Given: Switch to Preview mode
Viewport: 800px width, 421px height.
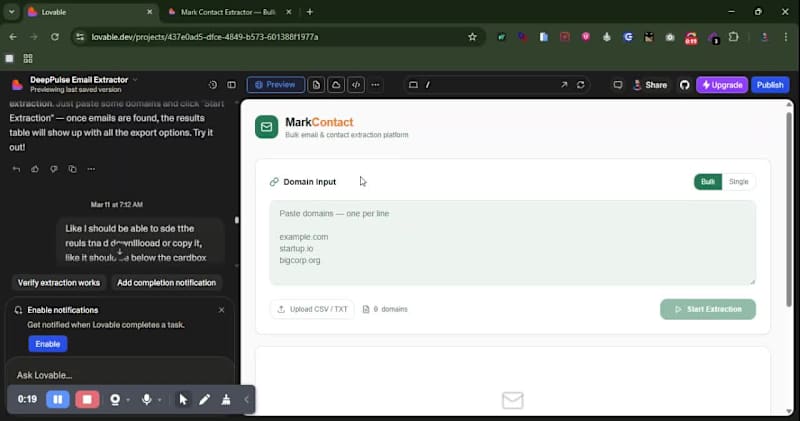Looking at the screenshot, I should tap(276, 85).
